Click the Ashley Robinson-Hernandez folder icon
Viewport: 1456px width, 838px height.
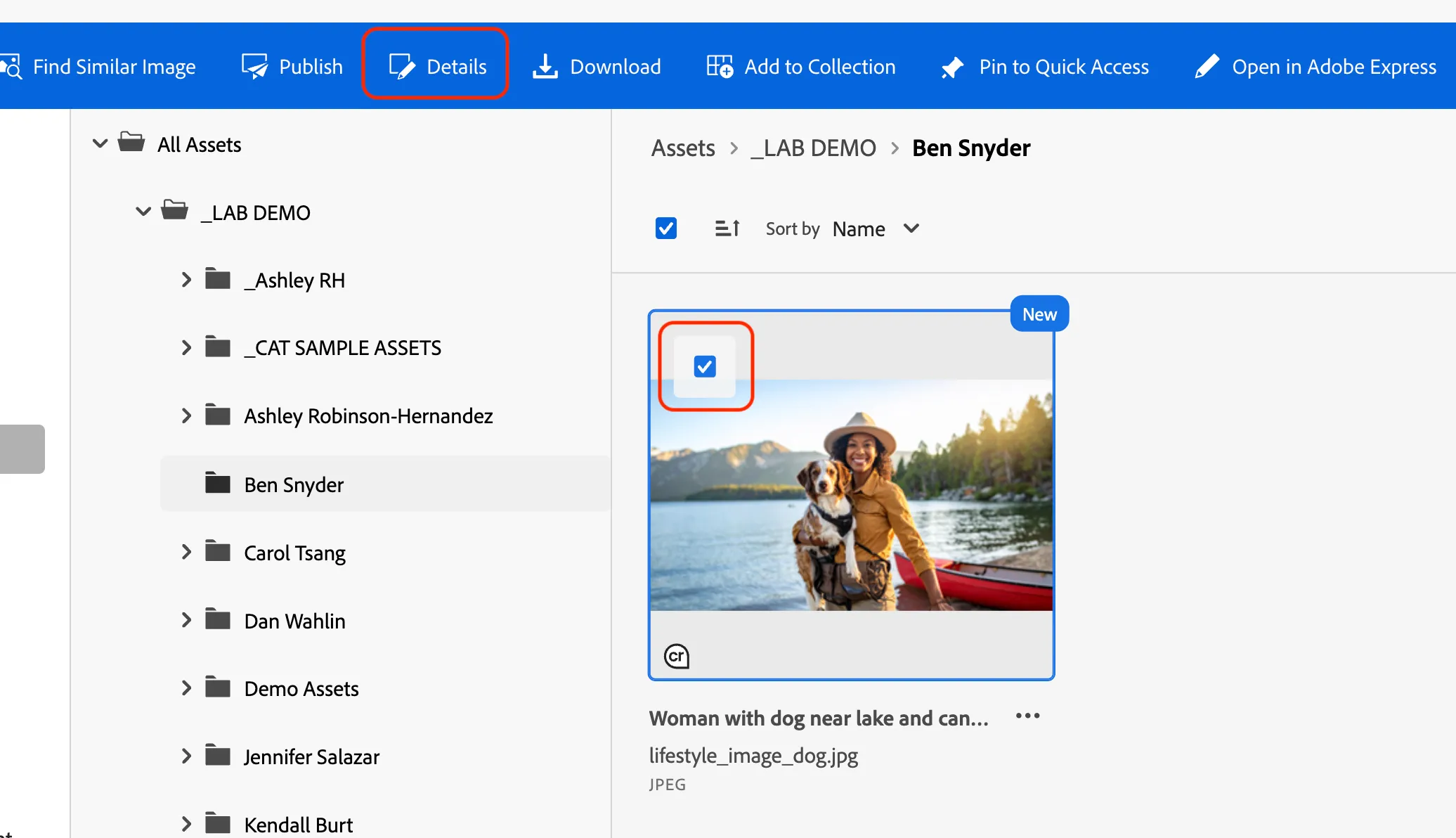[218, 415]
